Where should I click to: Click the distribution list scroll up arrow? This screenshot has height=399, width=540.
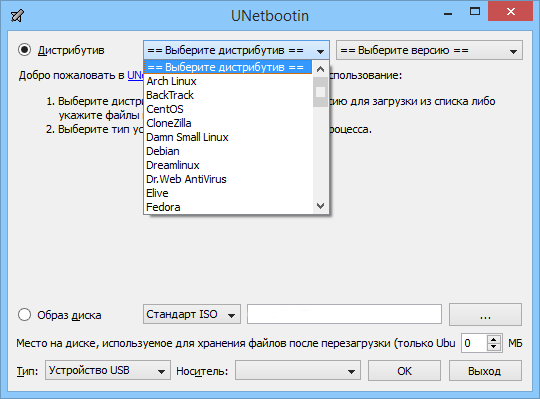coord(320,69)
